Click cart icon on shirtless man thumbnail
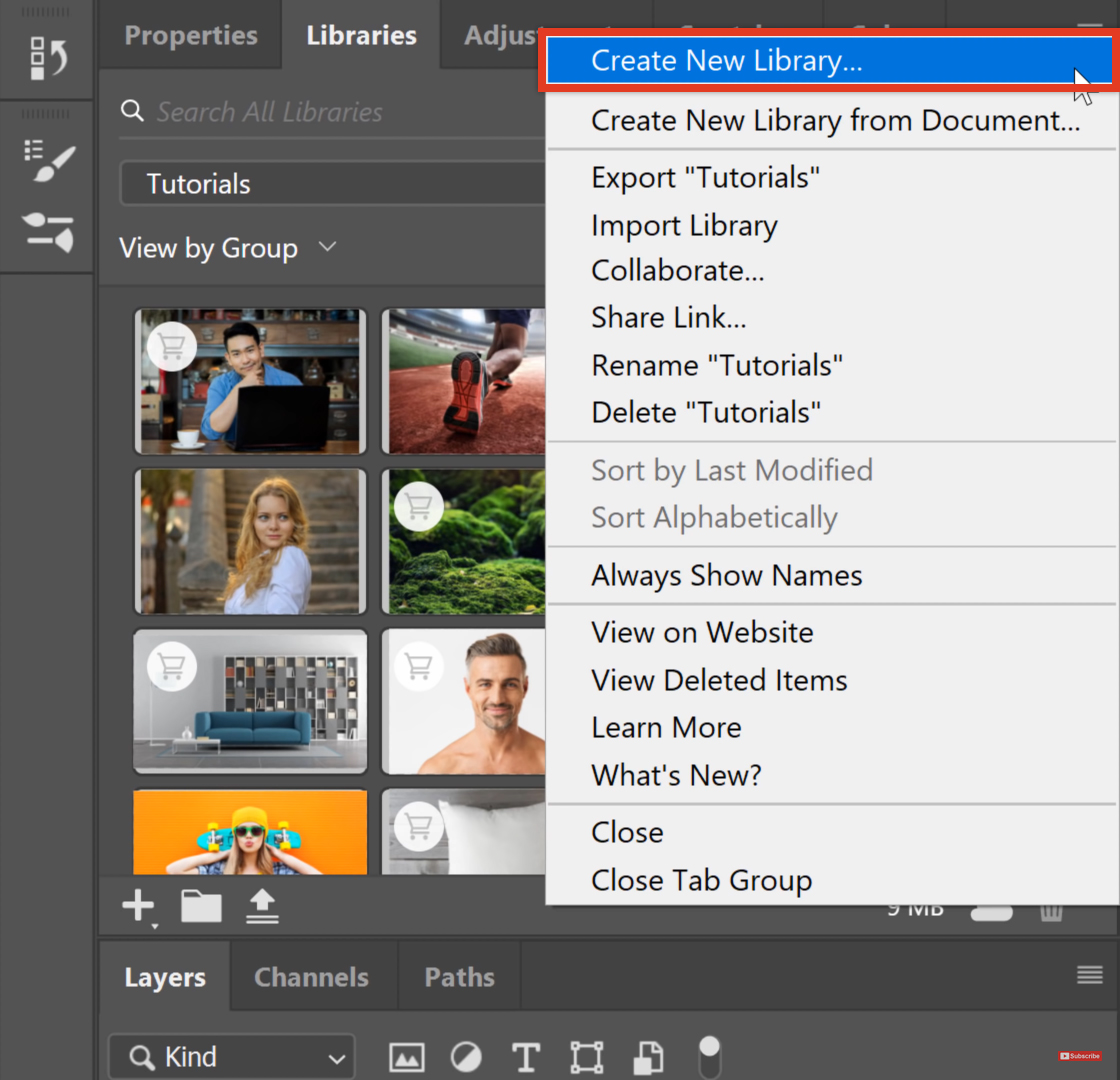This screenshot has height=1080, width=1120. (x=419, y=666)
